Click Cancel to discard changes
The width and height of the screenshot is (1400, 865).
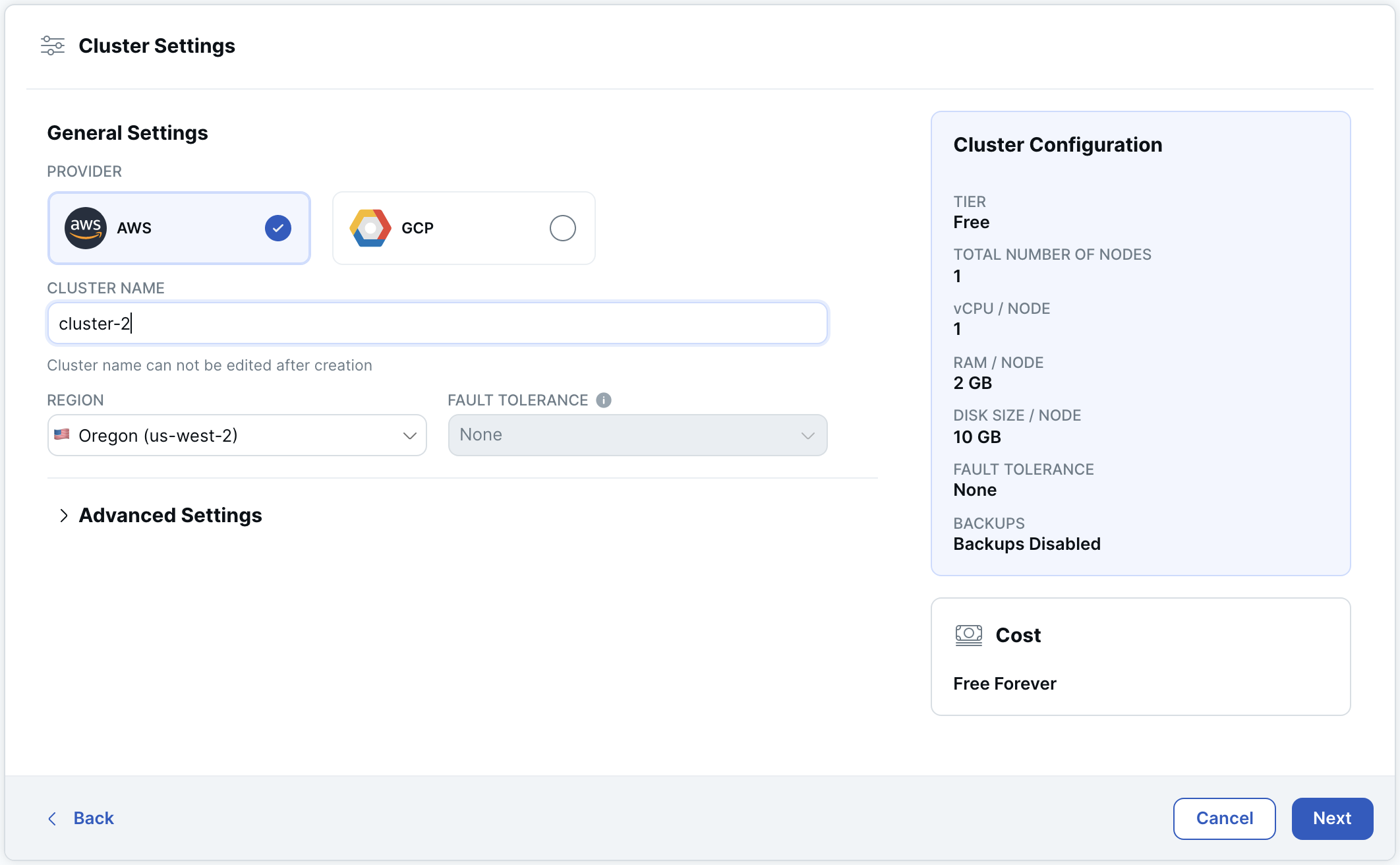click(x=1224, y=818)
